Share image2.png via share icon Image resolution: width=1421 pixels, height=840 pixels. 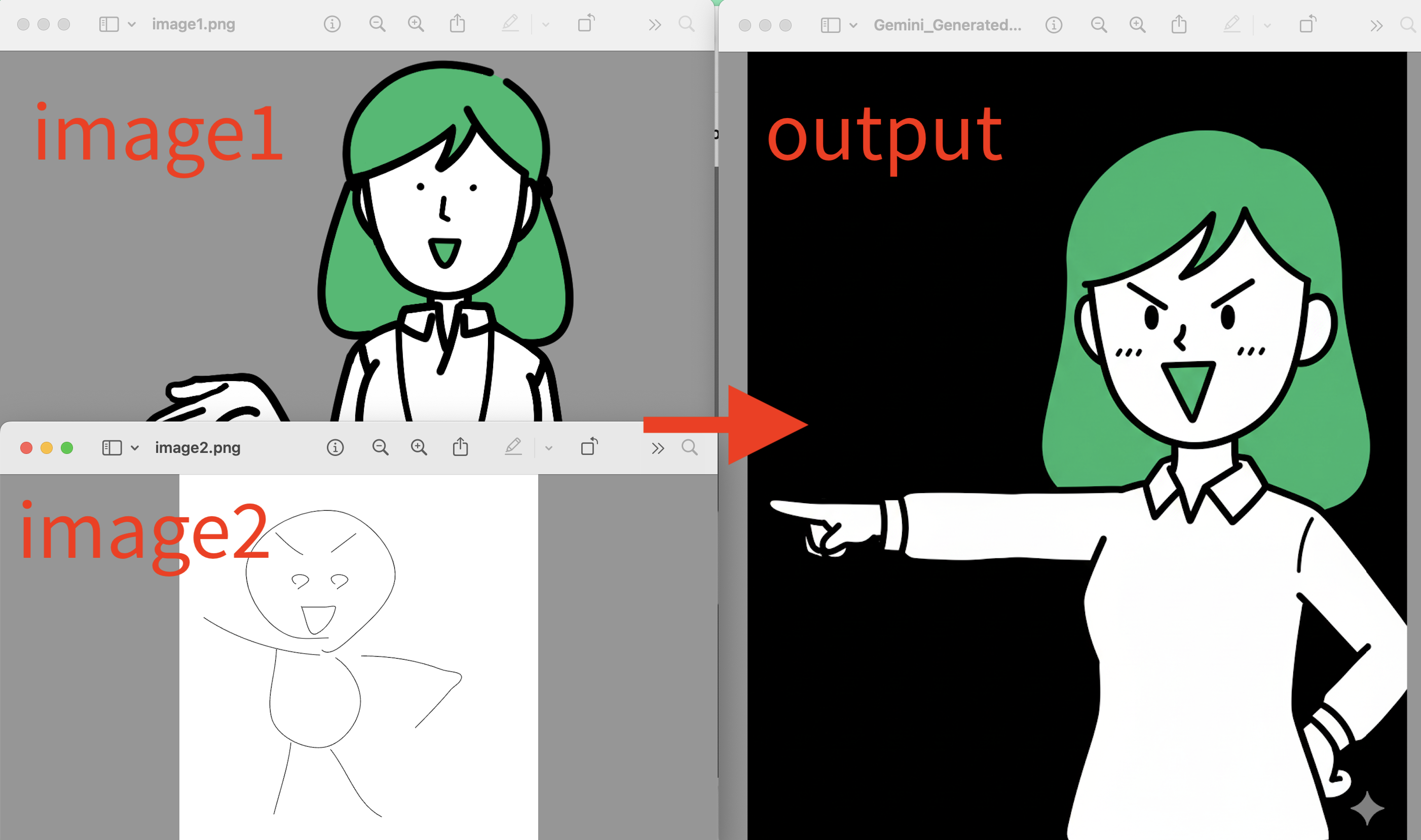[460, 447]
